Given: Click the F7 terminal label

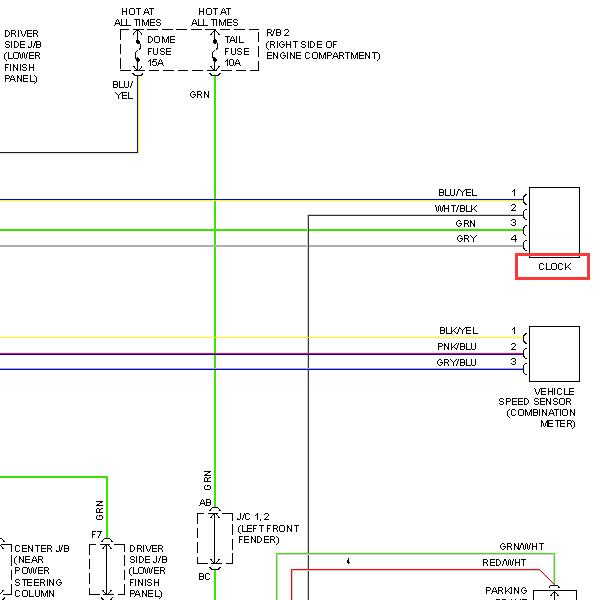Looking at the screenshot, I should coord(97,534).
